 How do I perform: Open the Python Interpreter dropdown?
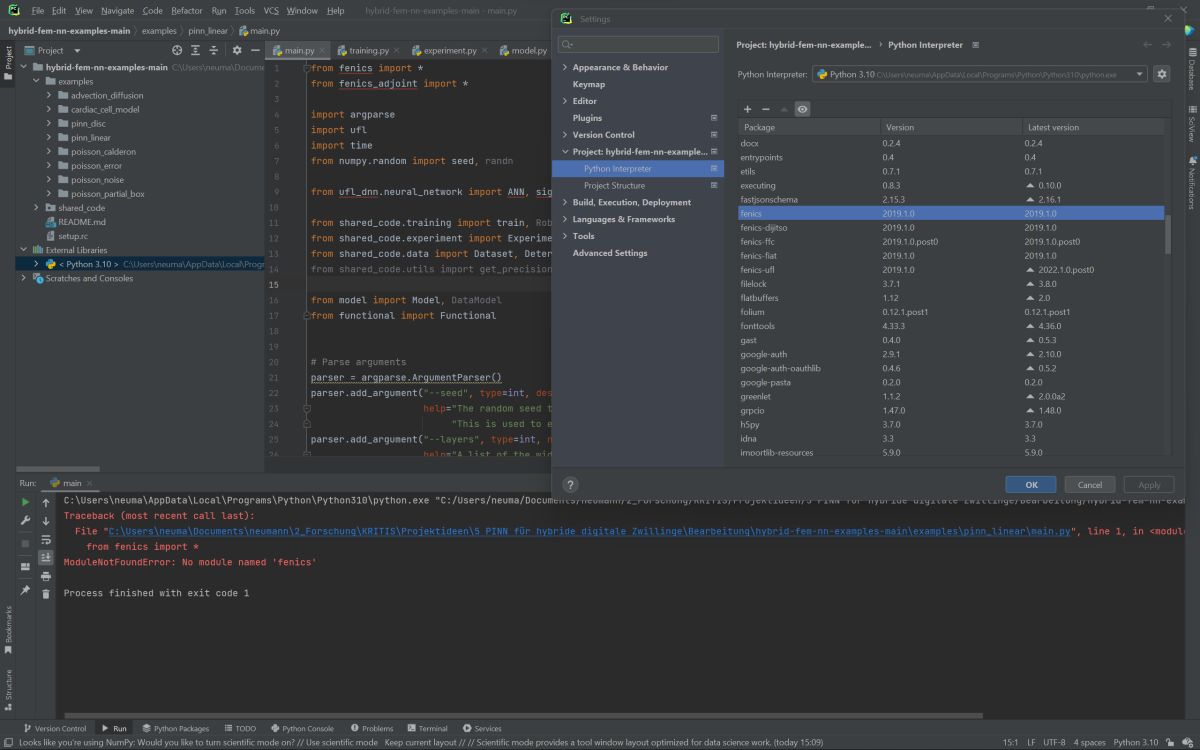pyautogui.click(x=979, y=74)
